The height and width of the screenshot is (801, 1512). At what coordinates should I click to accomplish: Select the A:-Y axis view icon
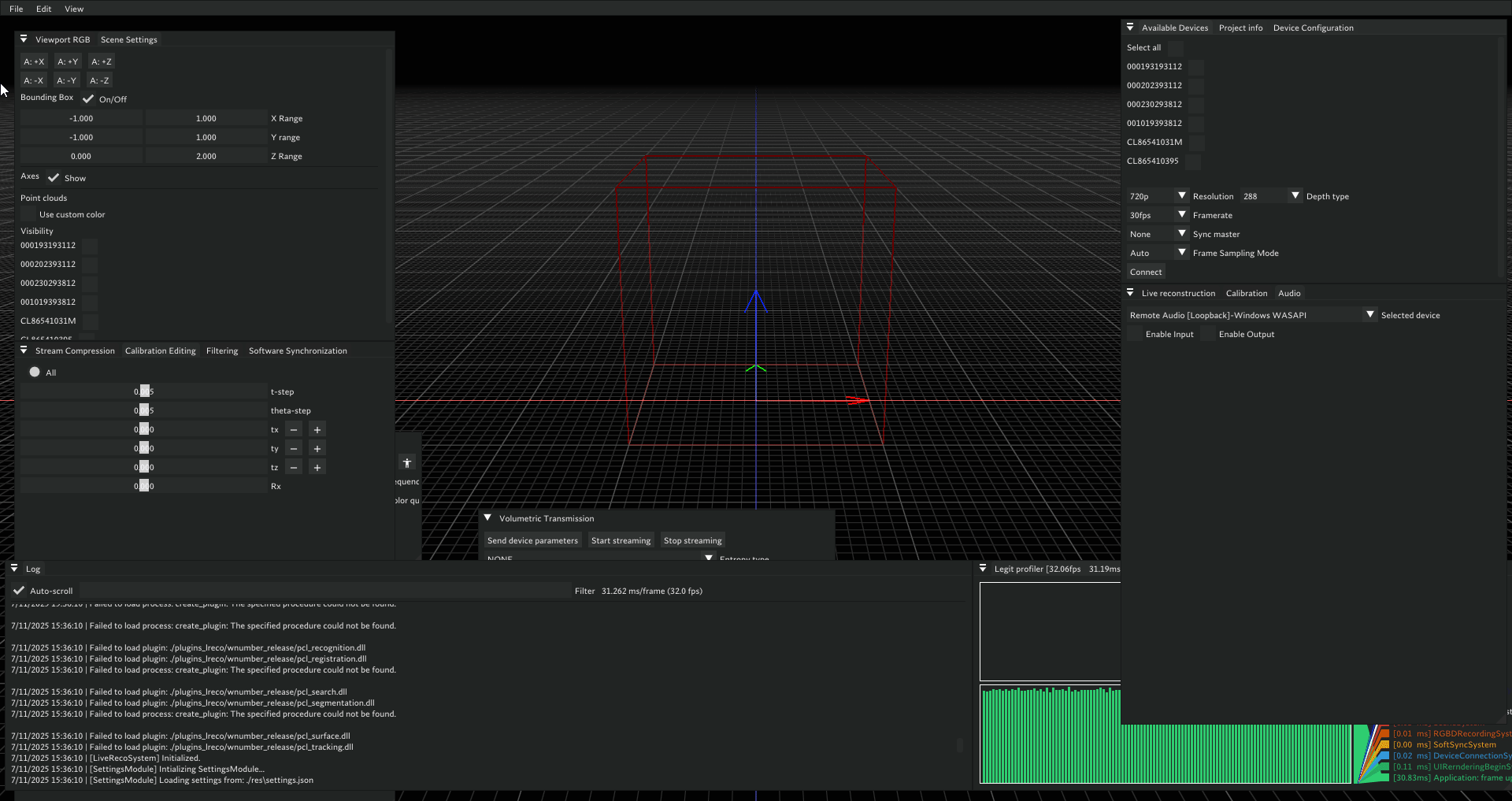coord(66,80)
